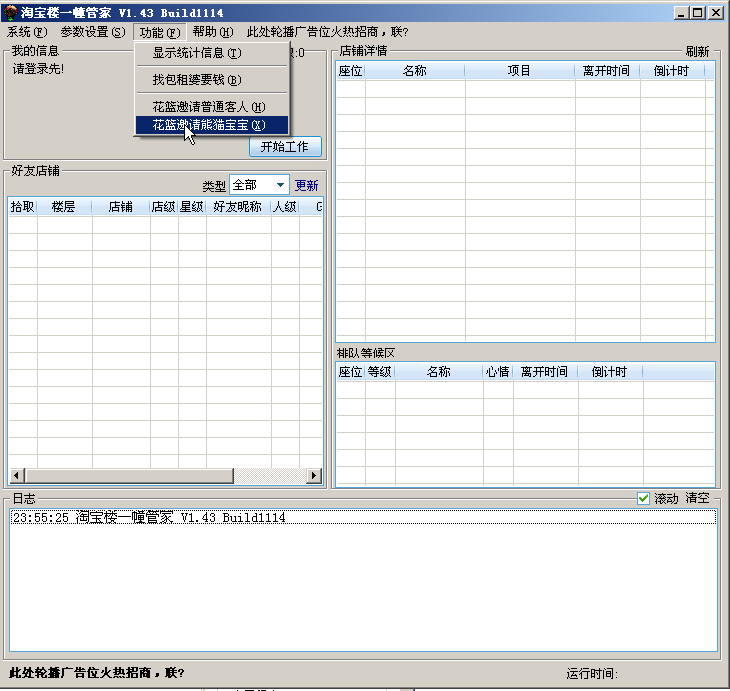Sort friend shops by 楼层 column

pyautogui.click(x=64, y=207)
